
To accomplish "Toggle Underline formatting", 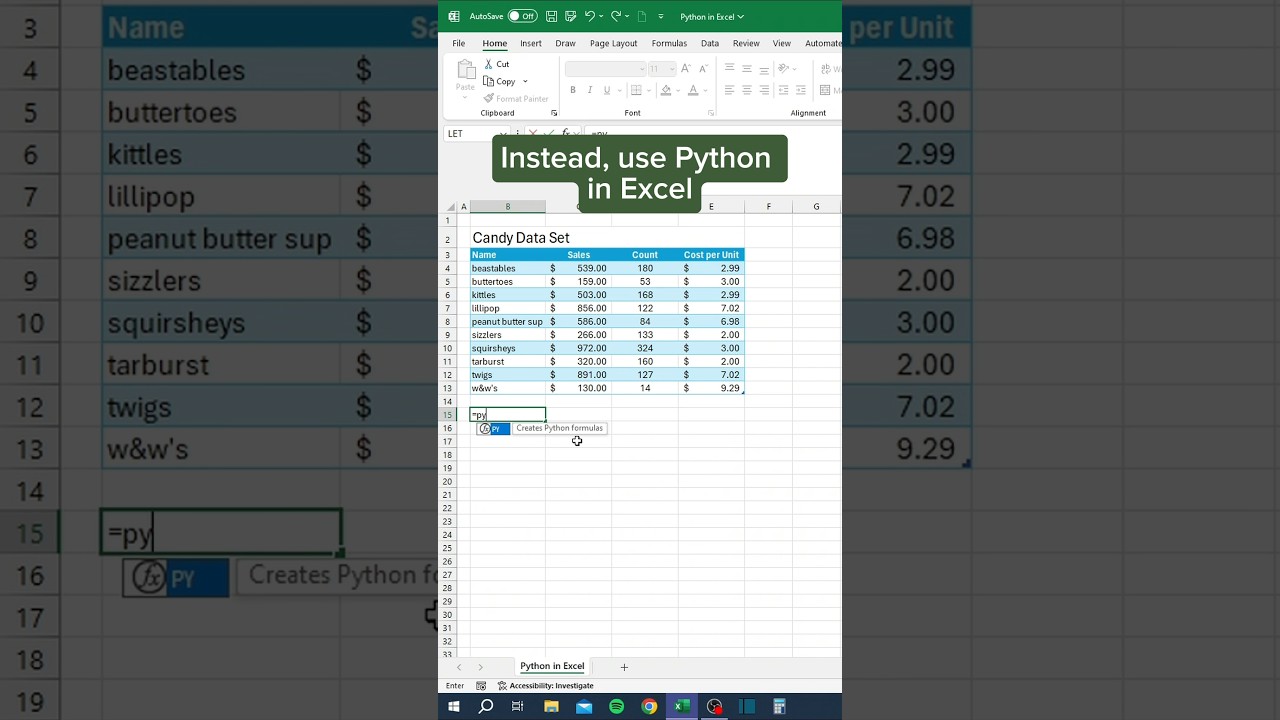I will [606, 90].
